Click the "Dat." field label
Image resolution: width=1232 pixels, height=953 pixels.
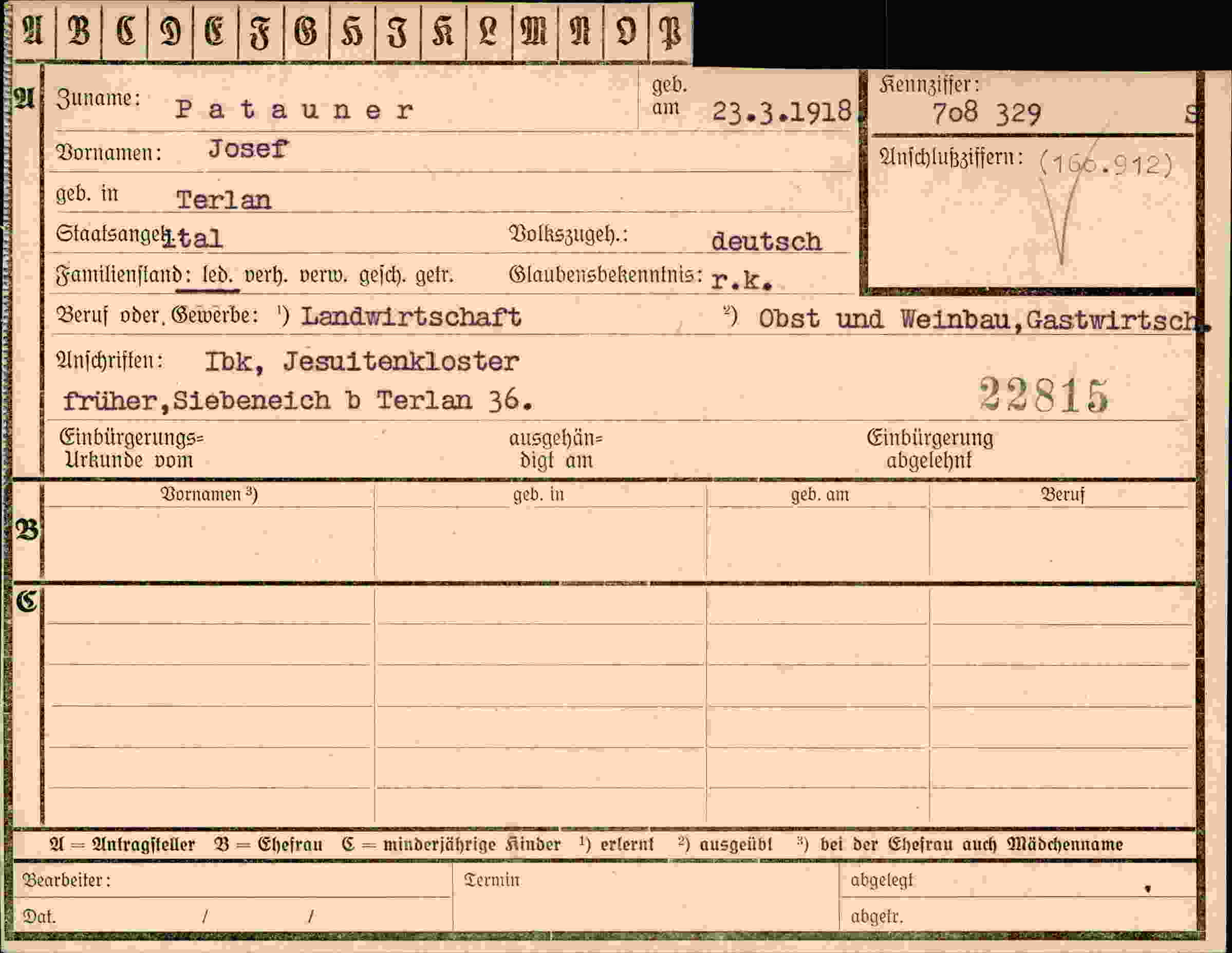[39, 917]
